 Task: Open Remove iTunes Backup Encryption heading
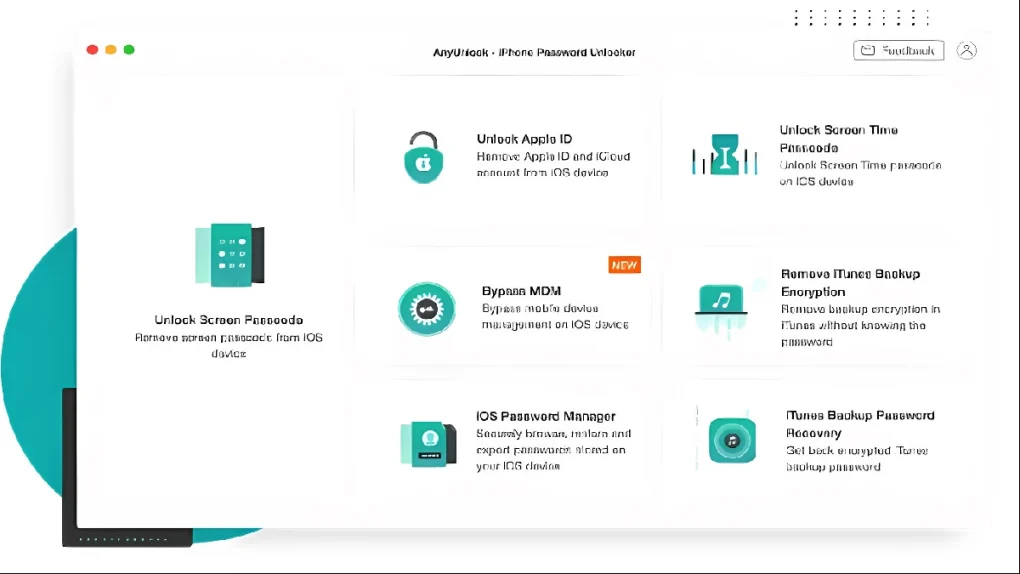(850, 282)
